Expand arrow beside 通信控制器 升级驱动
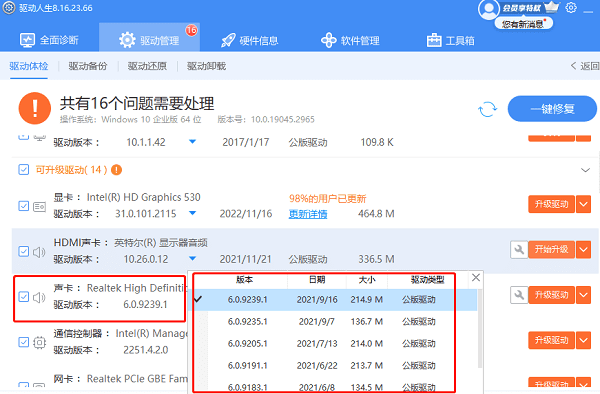 (584, 340)
